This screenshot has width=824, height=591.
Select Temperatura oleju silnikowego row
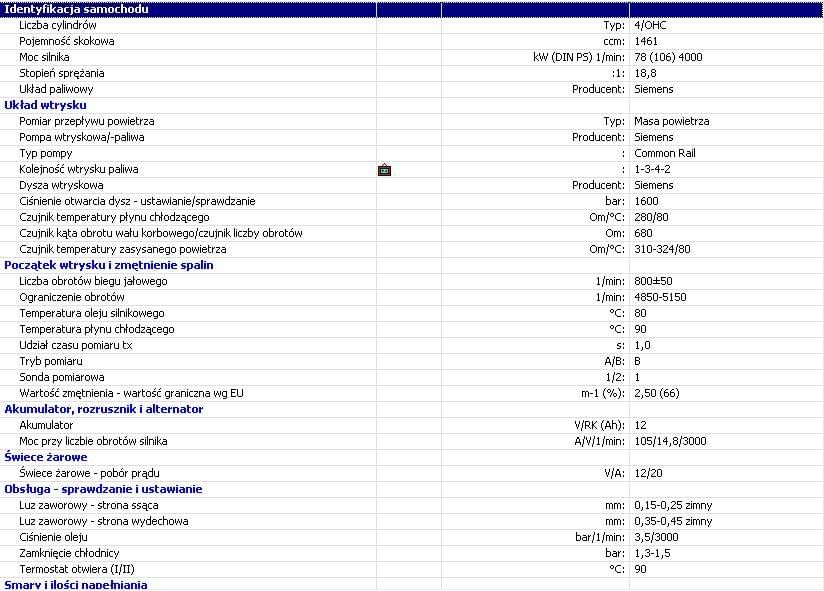tap(412, 314)
